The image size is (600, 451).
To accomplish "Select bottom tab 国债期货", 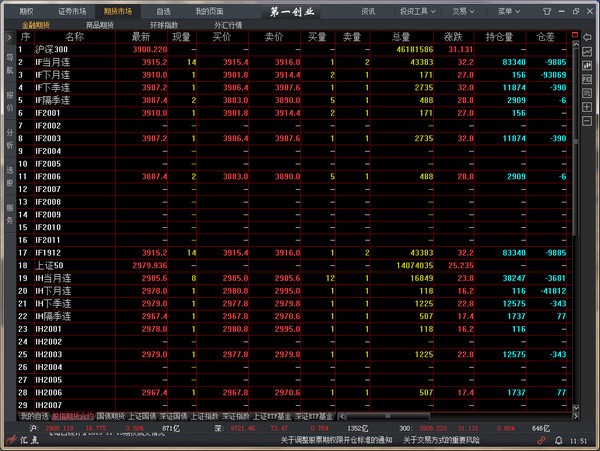I will pyautogui.click(x=110, y=416).
